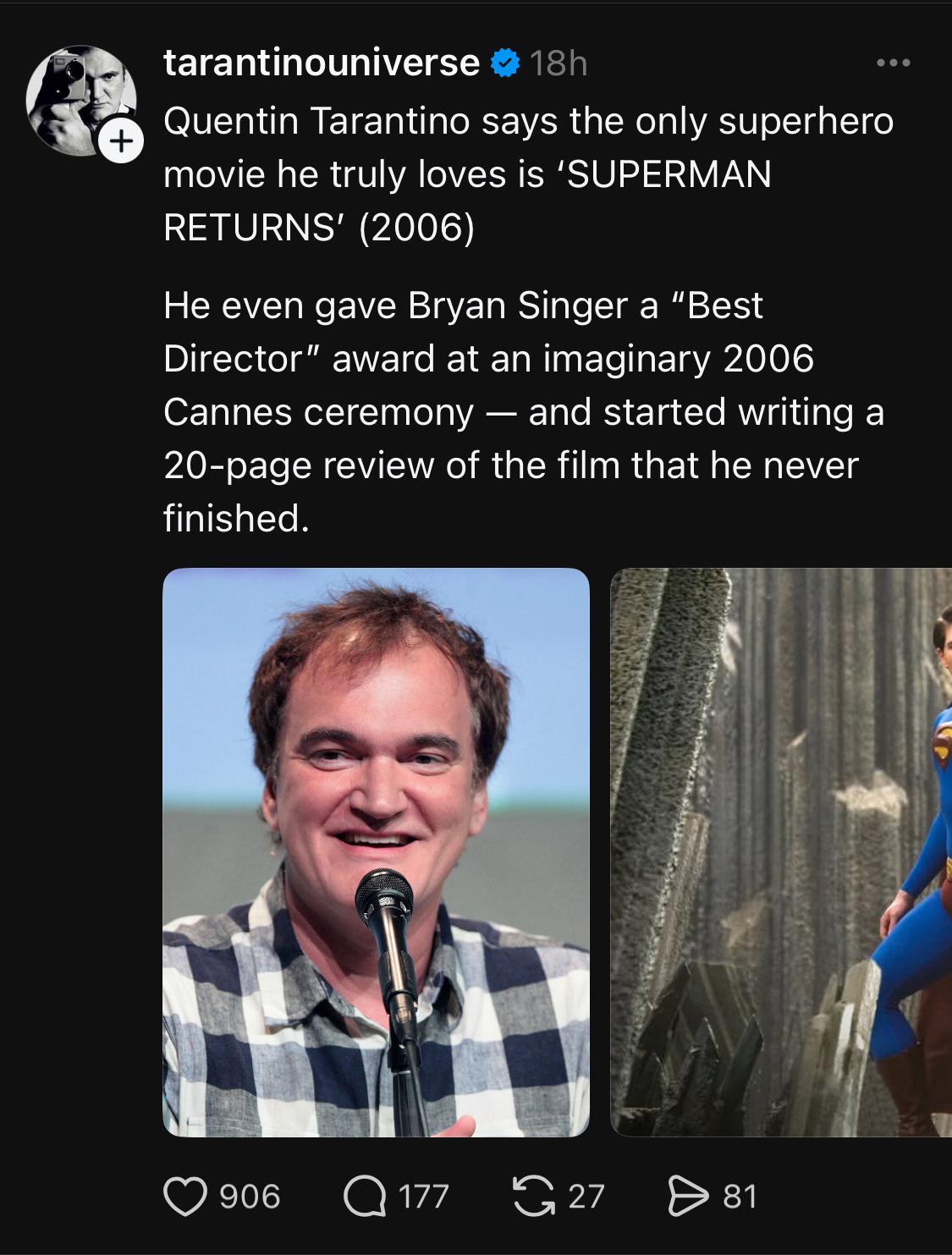View the 906 likes count
The image size is (952, 1255).
[250, 1197]
